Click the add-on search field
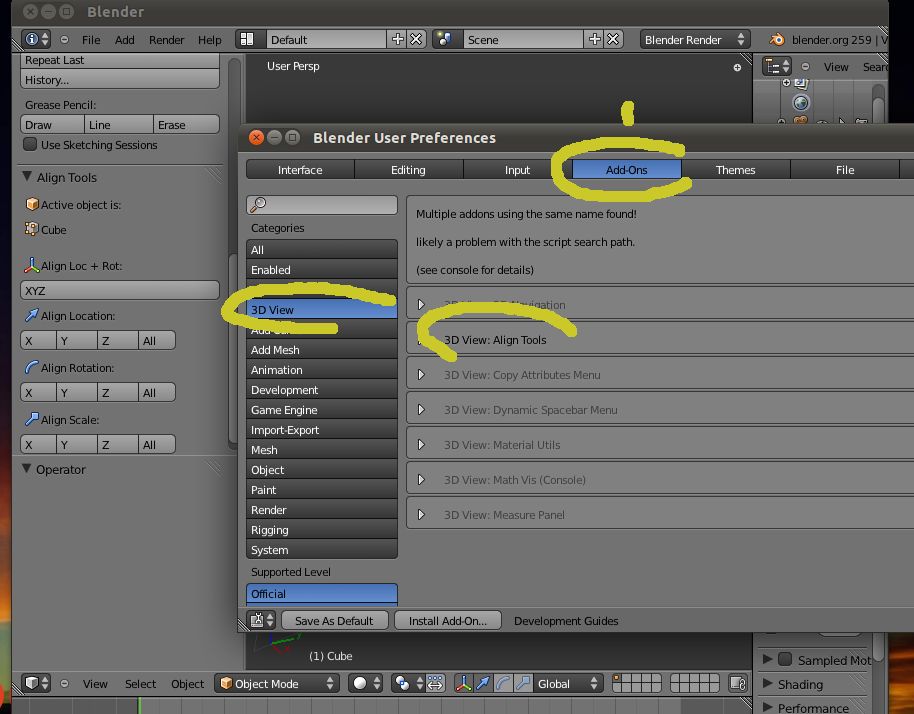This screenshot has height=714, width=914. click(x=322, y=204)
